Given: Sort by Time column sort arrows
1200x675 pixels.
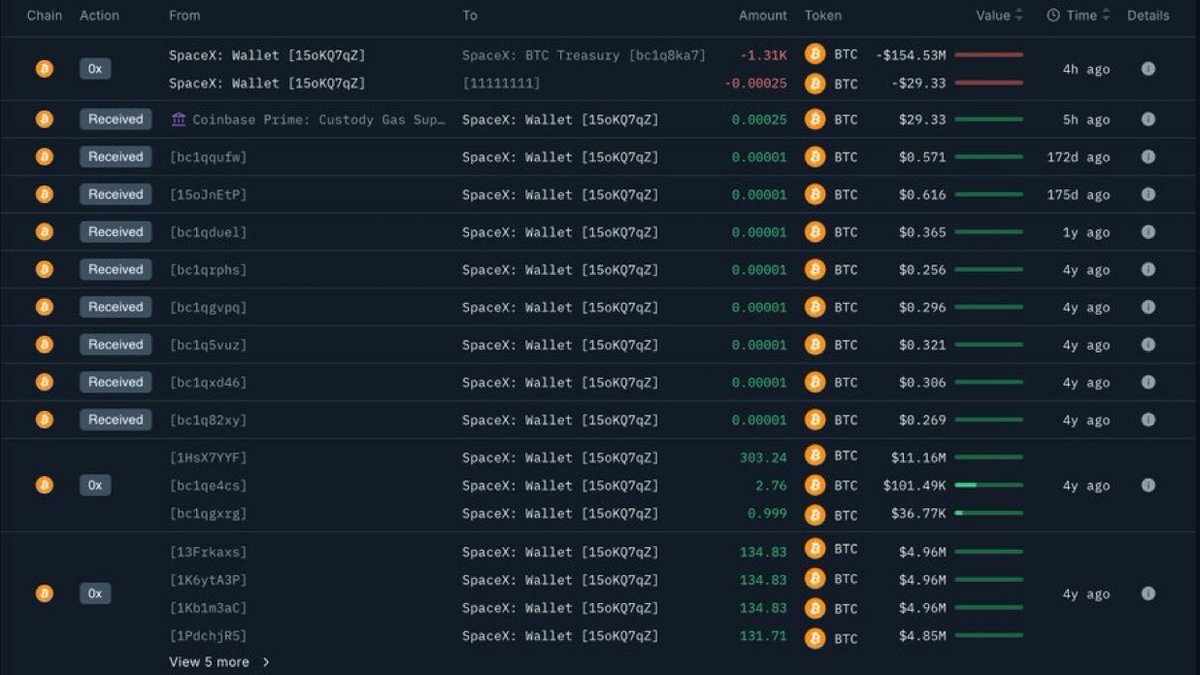Looking at the screenshot, I should 1106,15.
